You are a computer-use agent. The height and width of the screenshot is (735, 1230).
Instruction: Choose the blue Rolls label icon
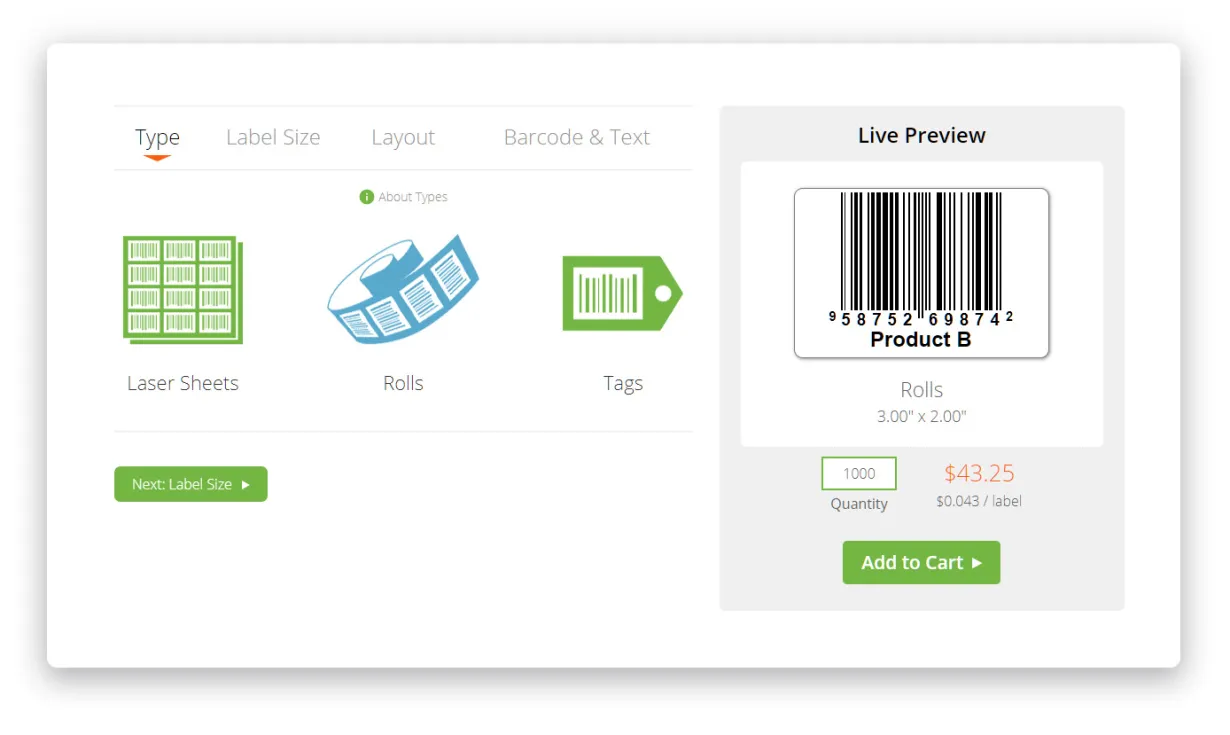(x=403, y=290)
